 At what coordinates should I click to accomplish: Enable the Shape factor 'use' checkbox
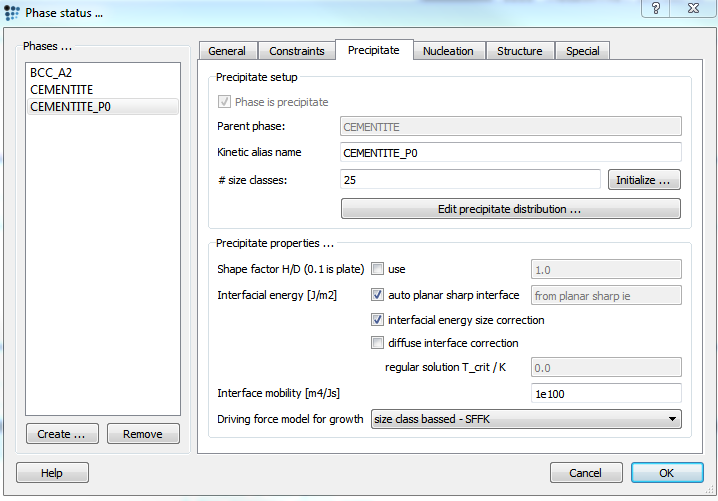378,269
